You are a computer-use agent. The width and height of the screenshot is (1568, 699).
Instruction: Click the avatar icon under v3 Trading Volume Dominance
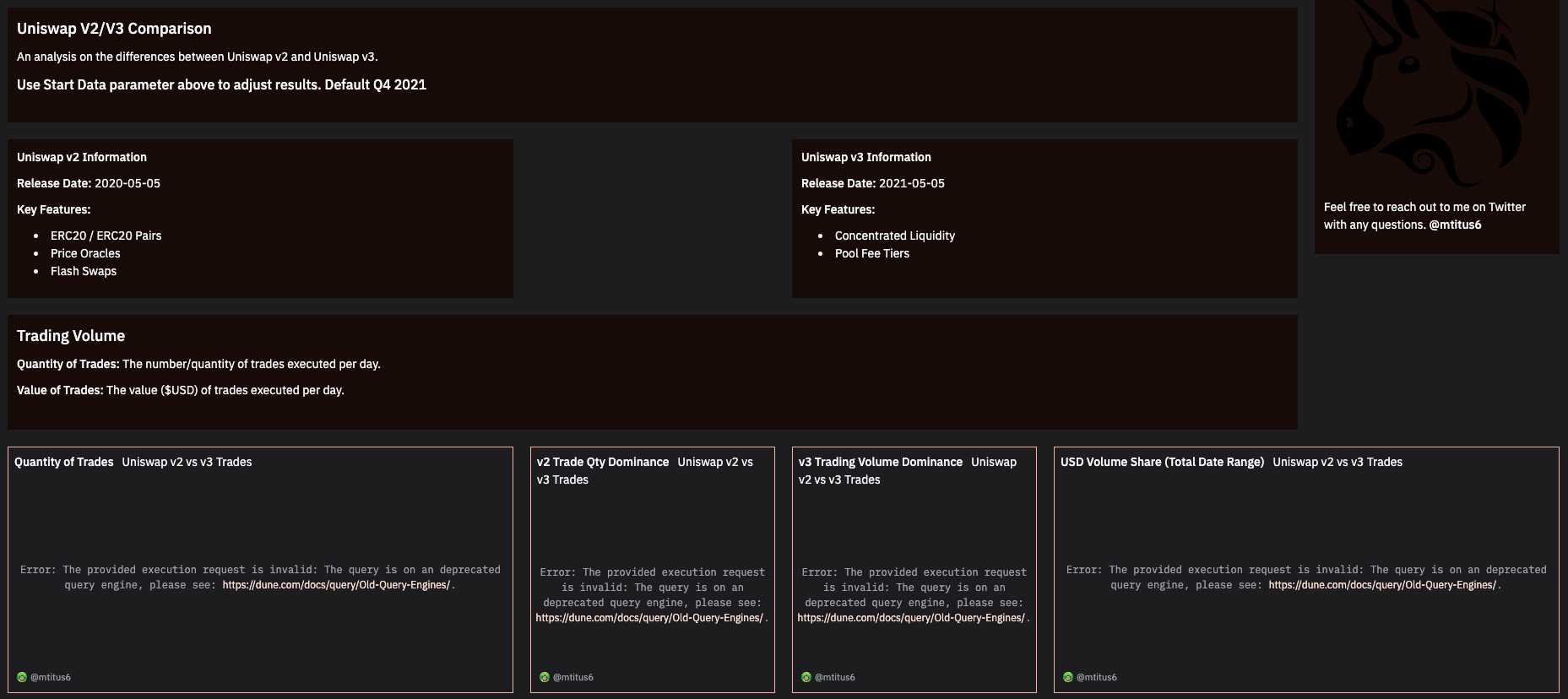[x=806, y=677]
